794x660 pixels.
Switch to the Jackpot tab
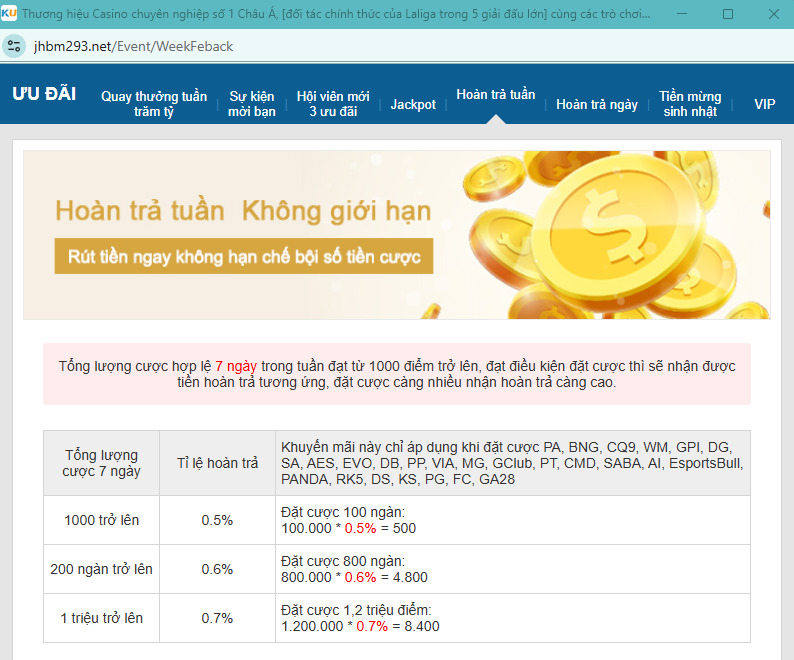pos(413,104)
